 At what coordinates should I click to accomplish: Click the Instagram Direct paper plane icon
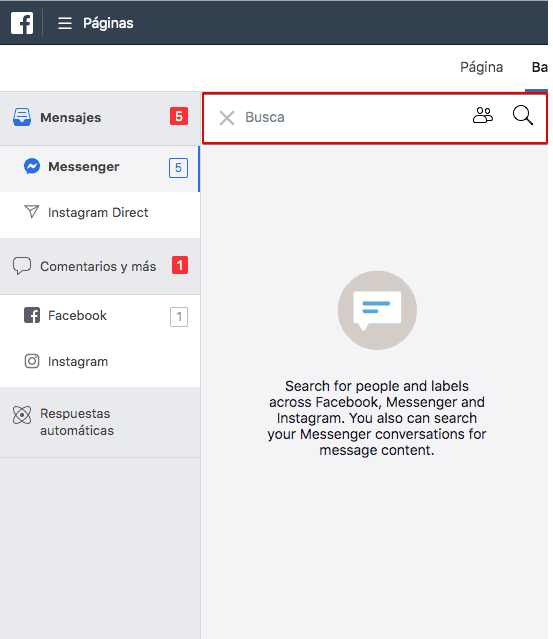coord(31,212)
